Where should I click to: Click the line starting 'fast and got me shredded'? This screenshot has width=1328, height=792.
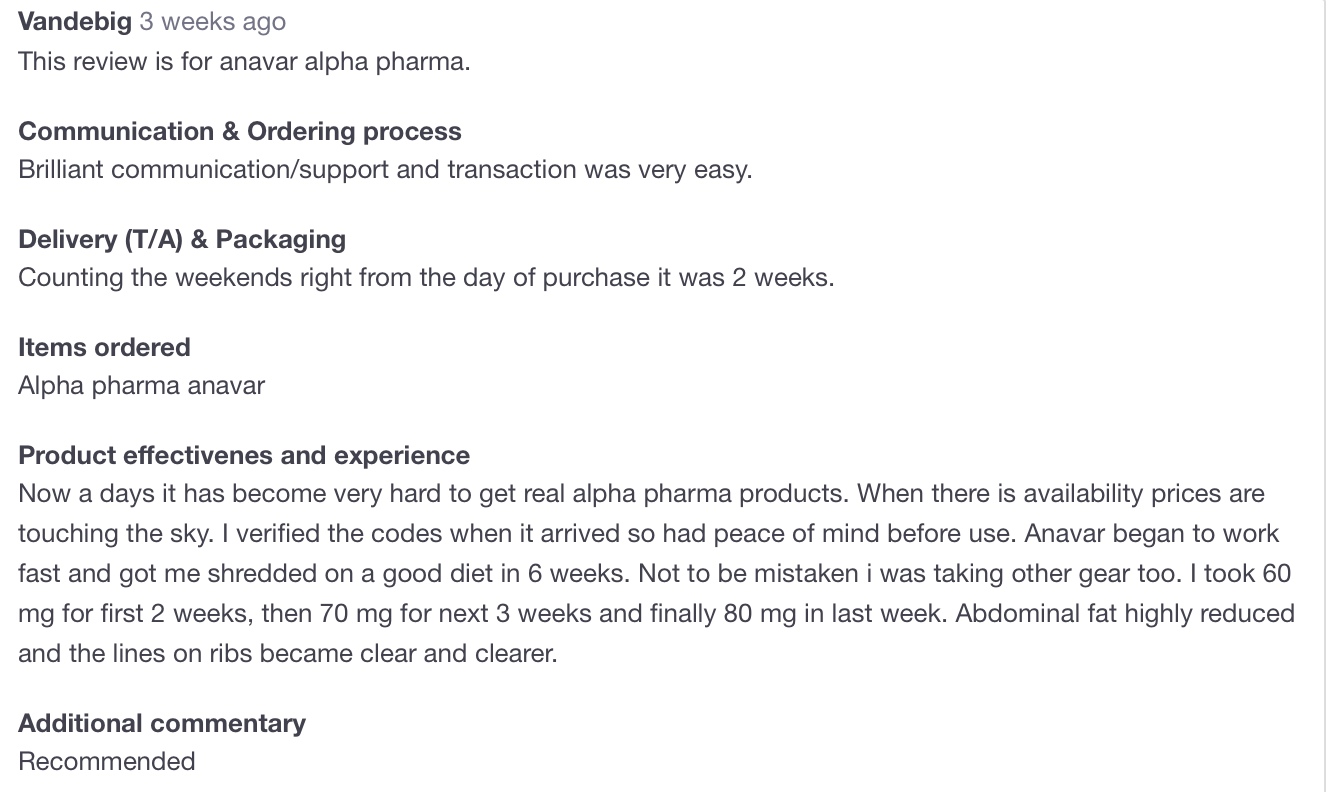click(x=655, y=574)
